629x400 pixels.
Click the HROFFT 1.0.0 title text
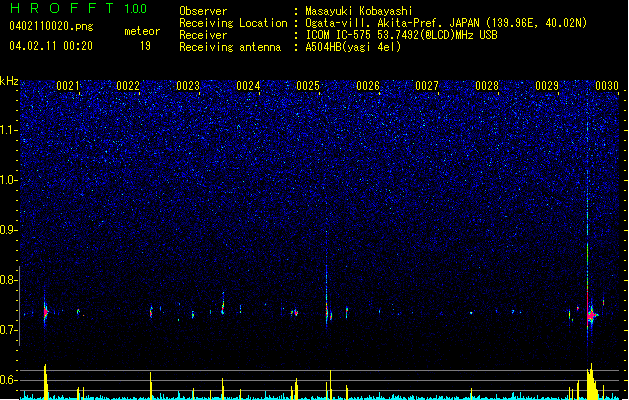79,8
